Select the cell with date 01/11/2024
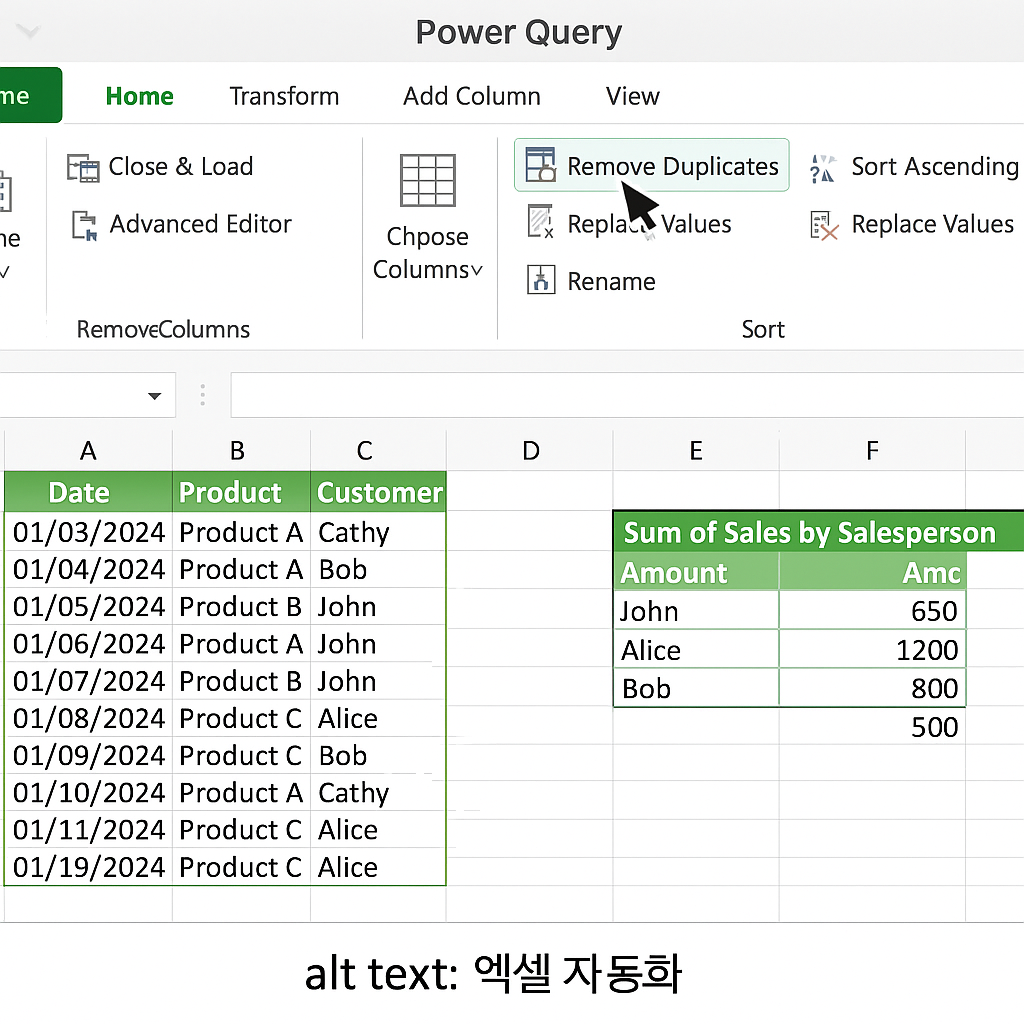Screen dimensions: 1024x1024 pos(88,830)
